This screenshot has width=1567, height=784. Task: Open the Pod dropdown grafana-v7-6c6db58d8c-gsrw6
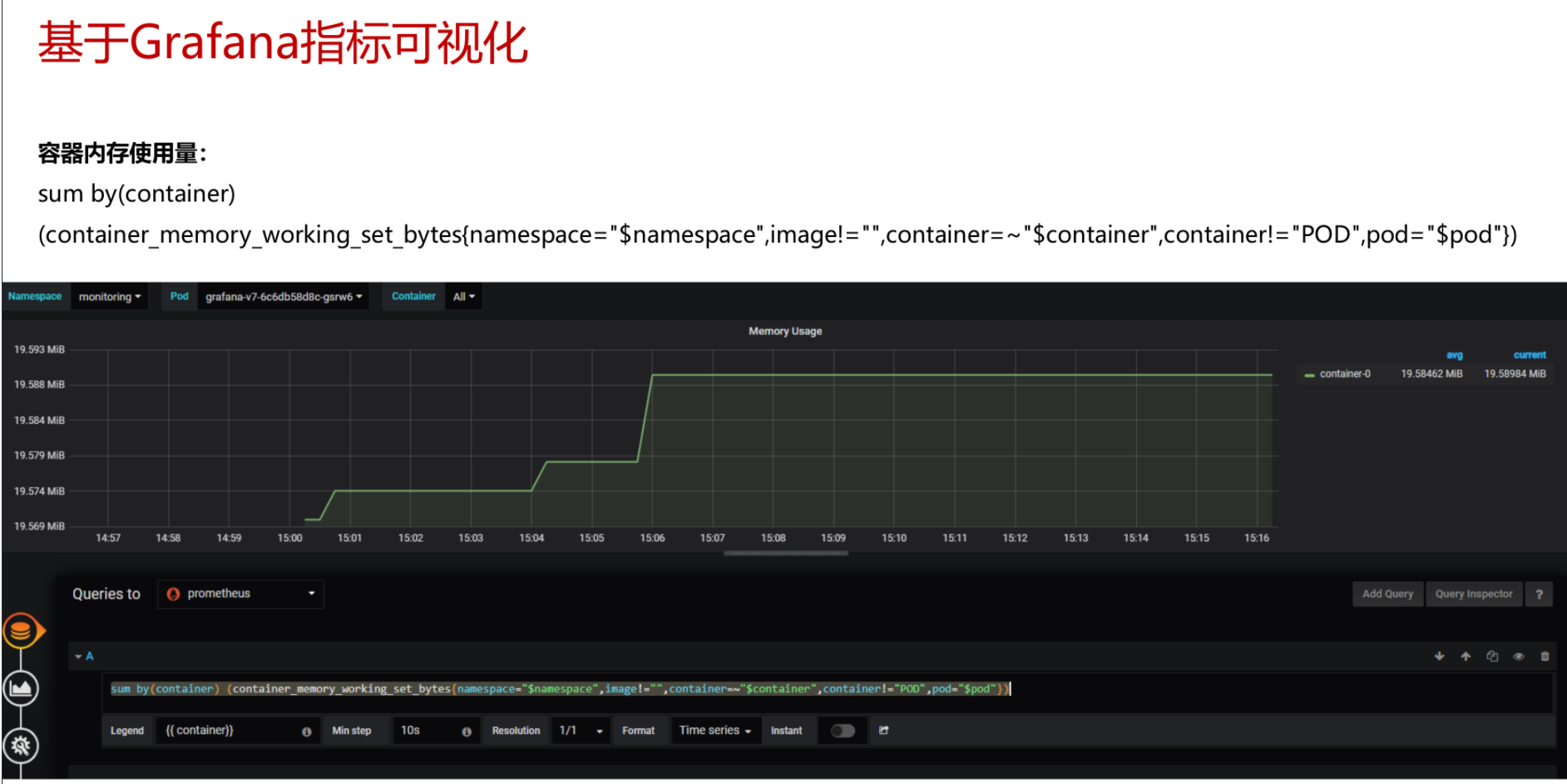[284, 297]
